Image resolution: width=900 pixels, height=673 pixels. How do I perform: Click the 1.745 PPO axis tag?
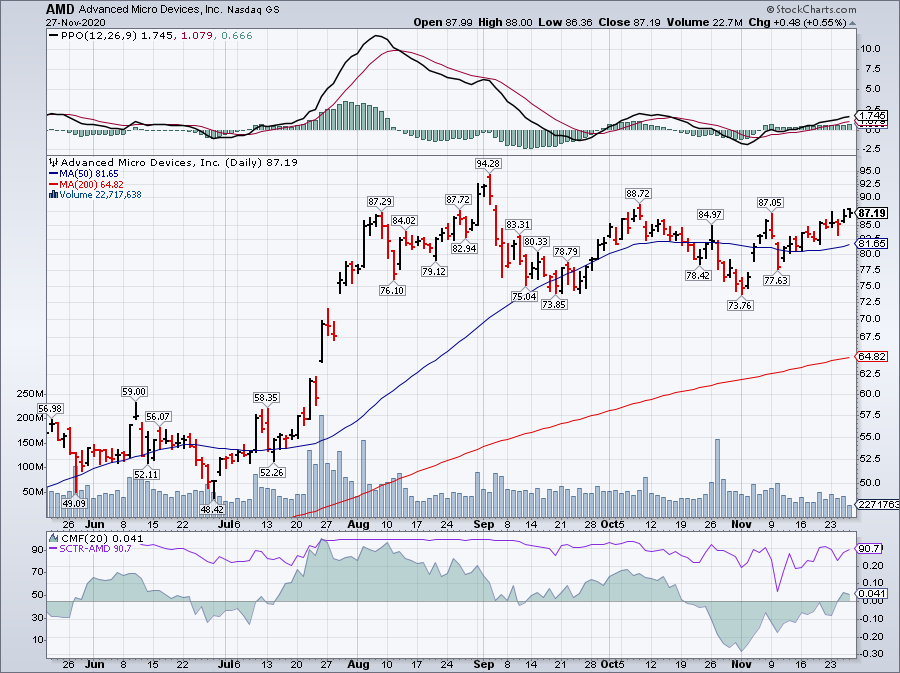pyautogui.click(x=872, y=115)
